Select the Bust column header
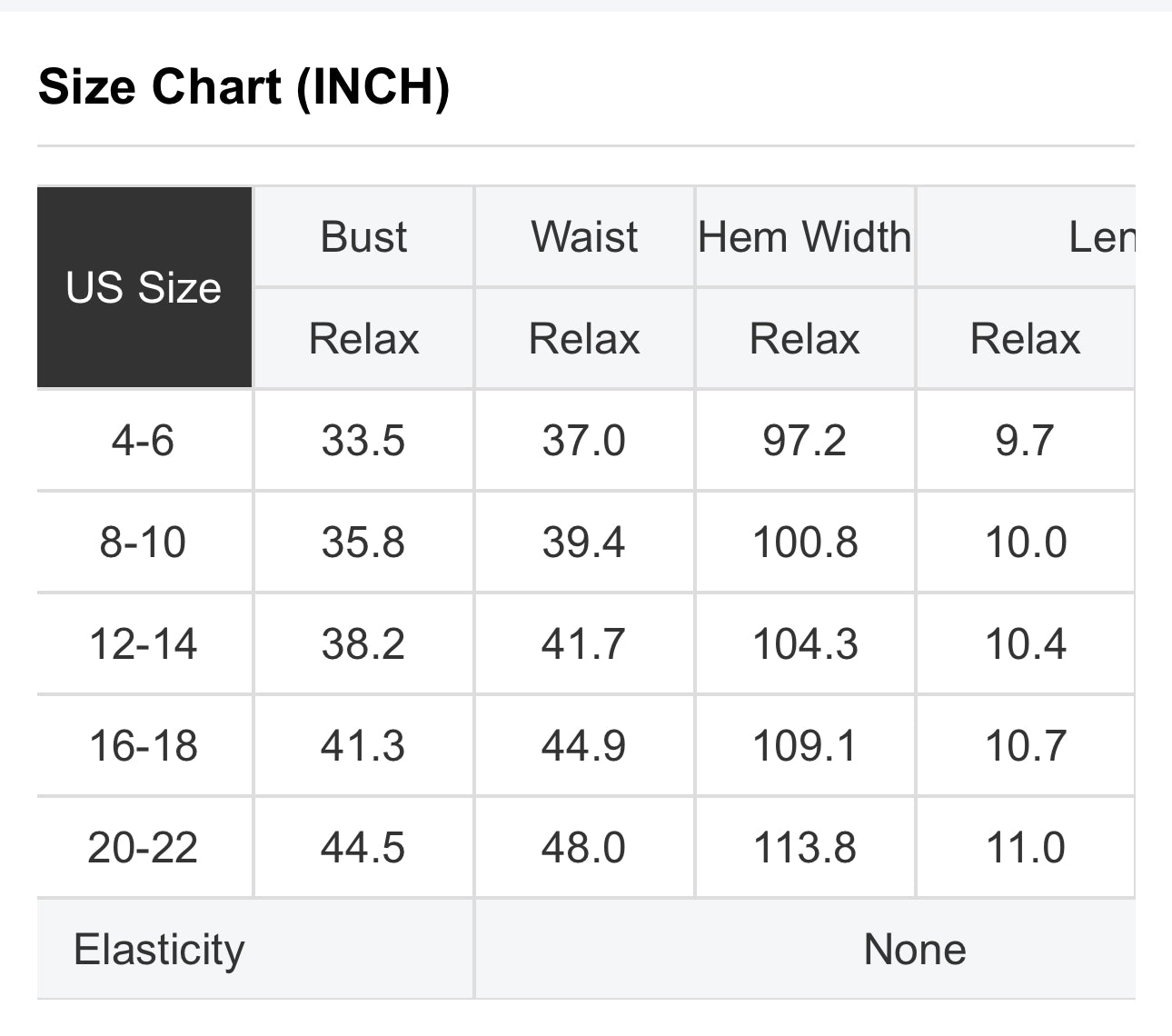 [x=363, y=237]
